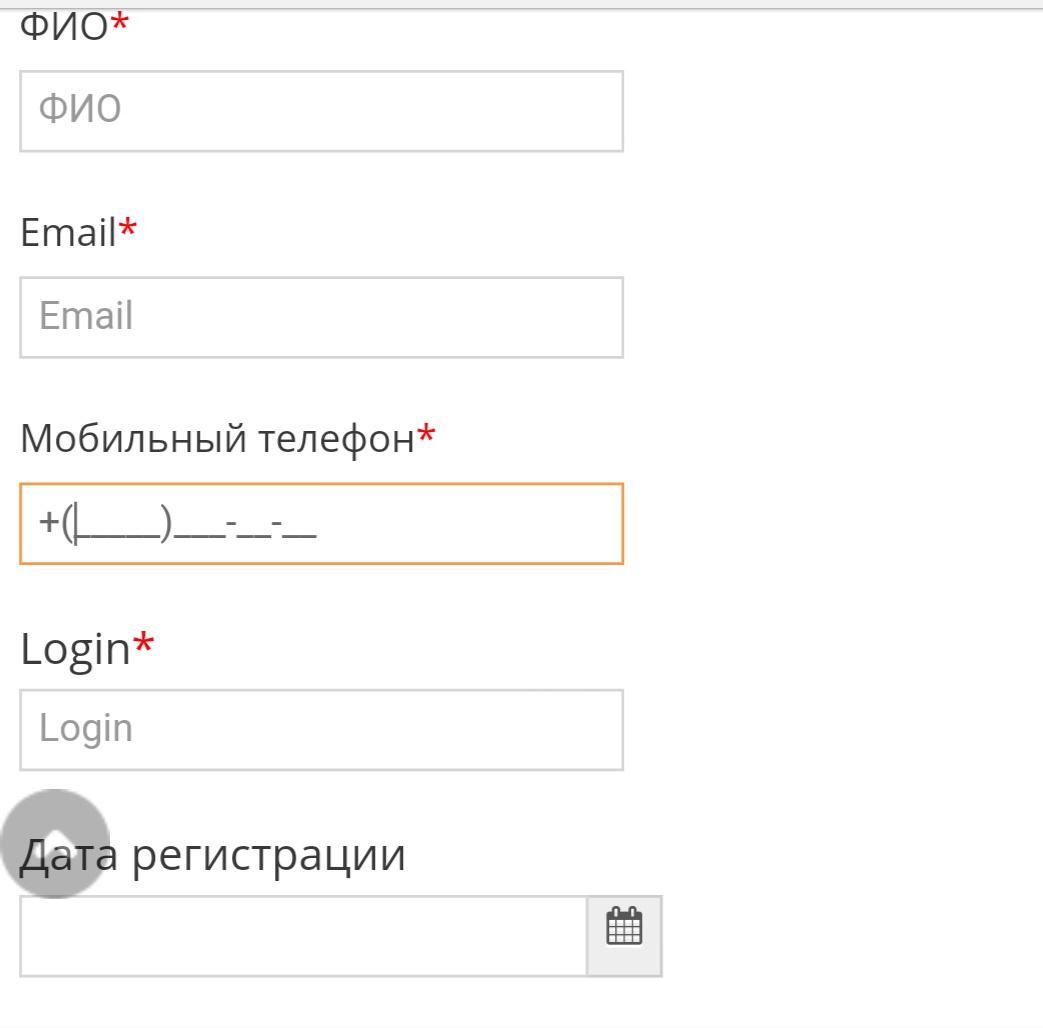Select the Мобильный телефон masked input

coord(321,524)
